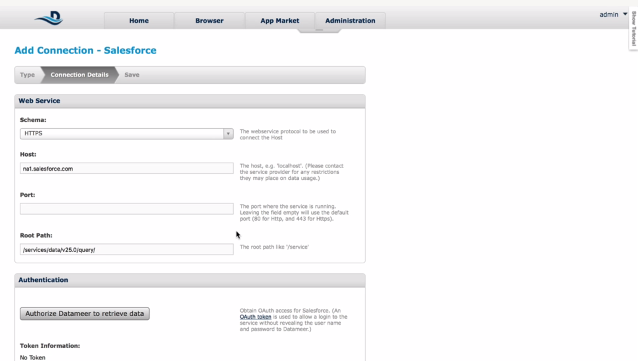Click the 'Add Connection - Salesforce' heading

point(85,50)
